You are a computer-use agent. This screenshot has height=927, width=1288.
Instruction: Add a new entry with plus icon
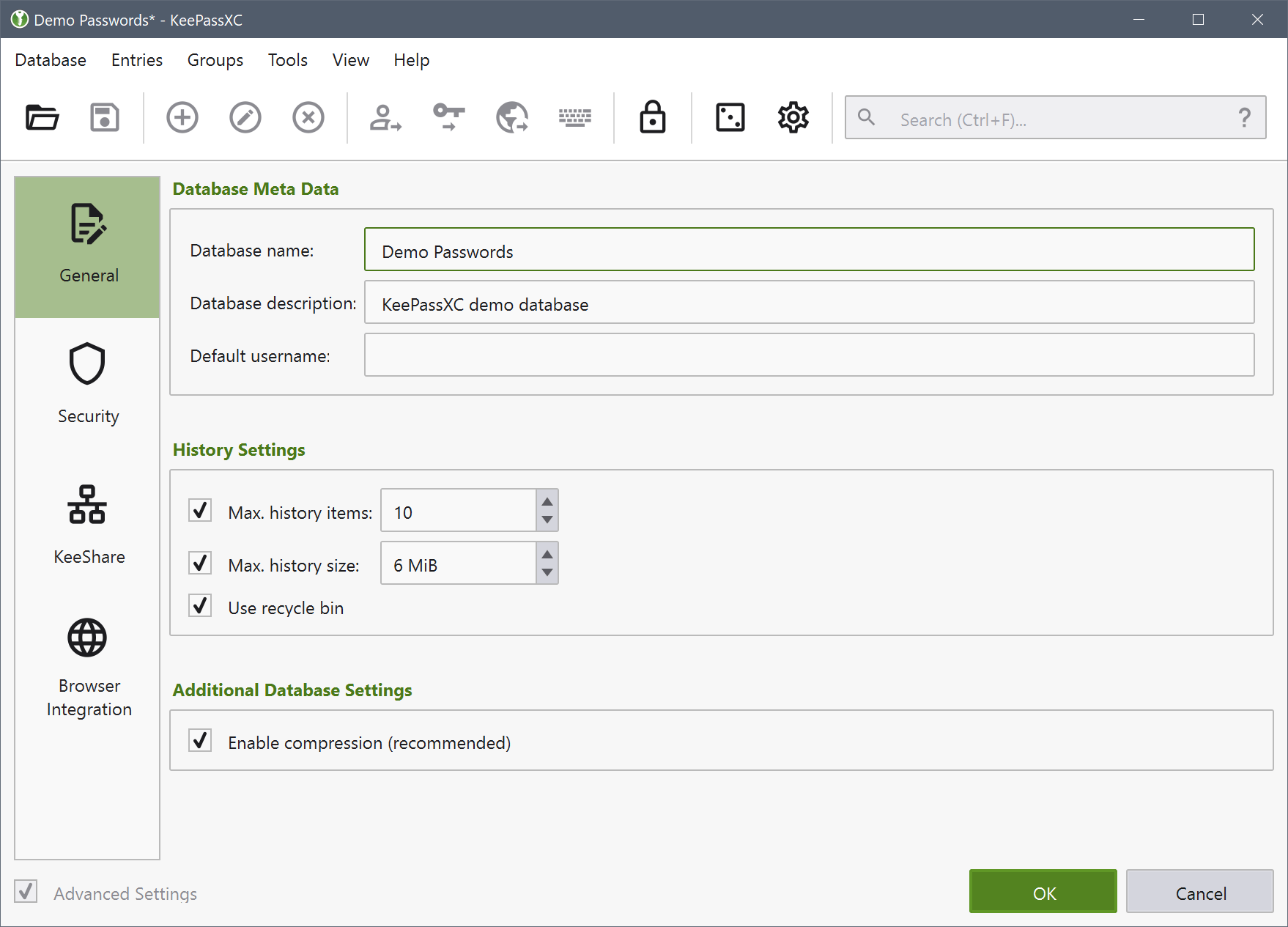pos(182,117)
